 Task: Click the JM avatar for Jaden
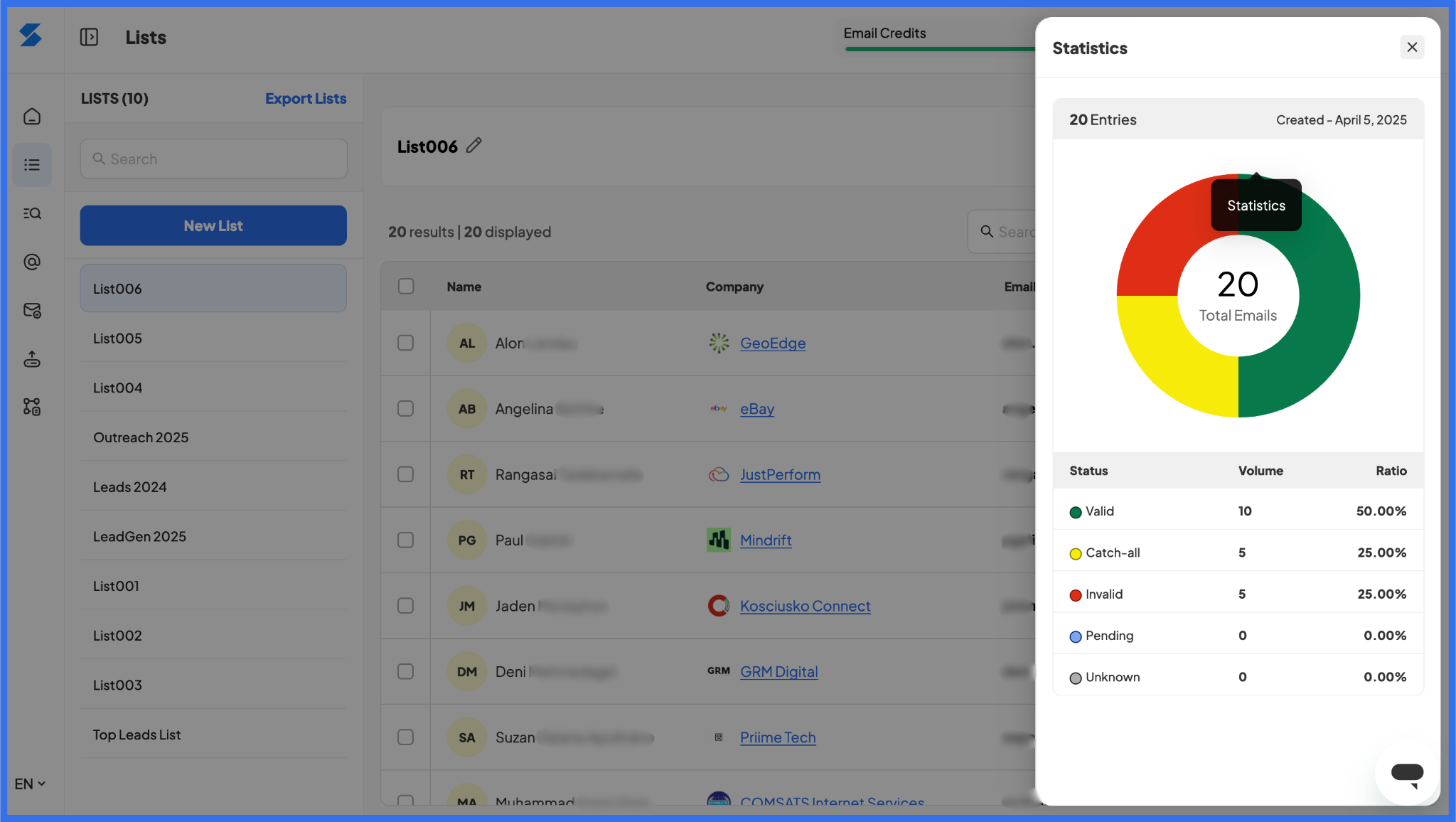(x=466, y=606)
